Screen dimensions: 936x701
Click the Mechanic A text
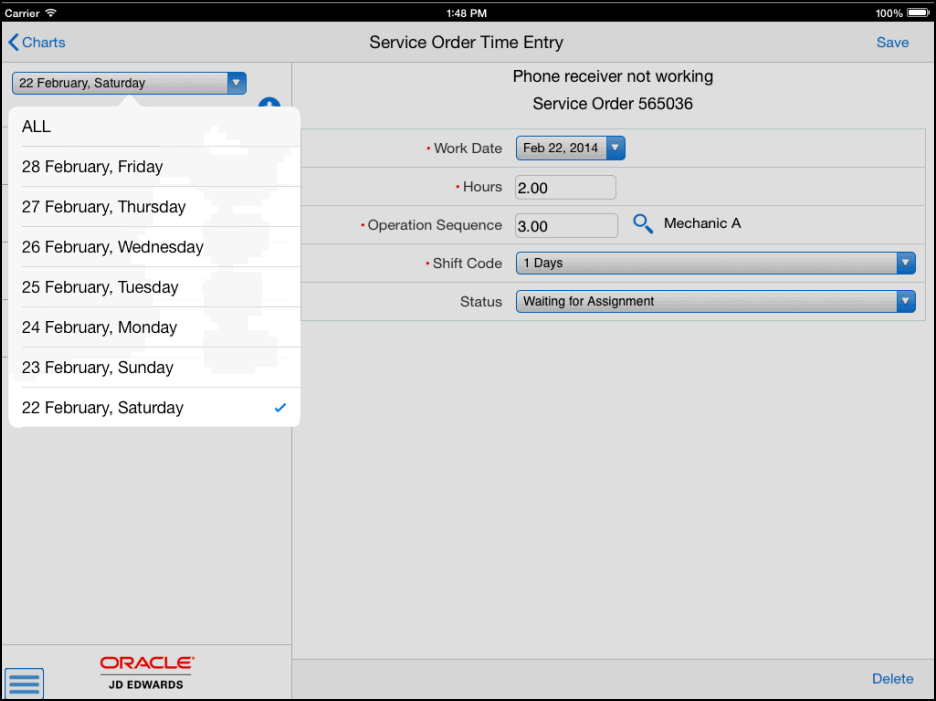[702, 223]
